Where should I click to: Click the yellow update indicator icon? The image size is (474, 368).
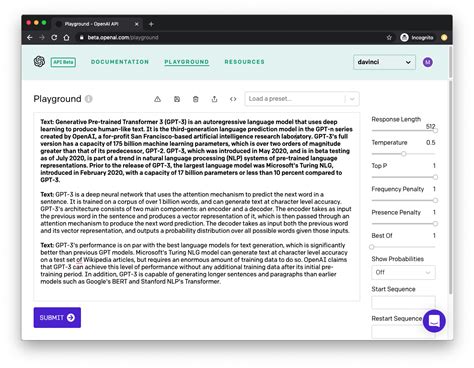[x=444, y=37]
